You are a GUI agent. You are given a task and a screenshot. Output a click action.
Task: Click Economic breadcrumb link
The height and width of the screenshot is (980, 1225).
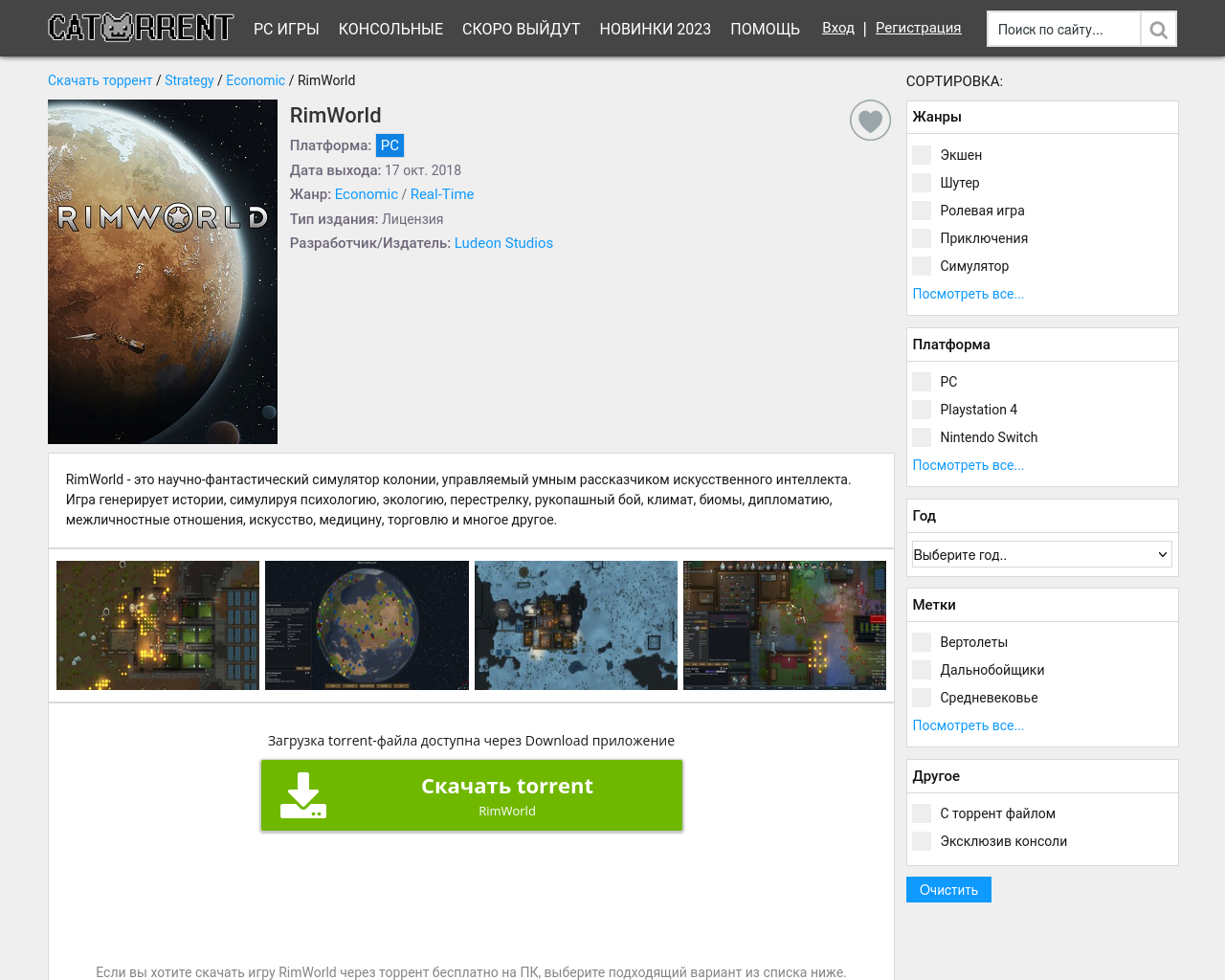tap(256, 80)
